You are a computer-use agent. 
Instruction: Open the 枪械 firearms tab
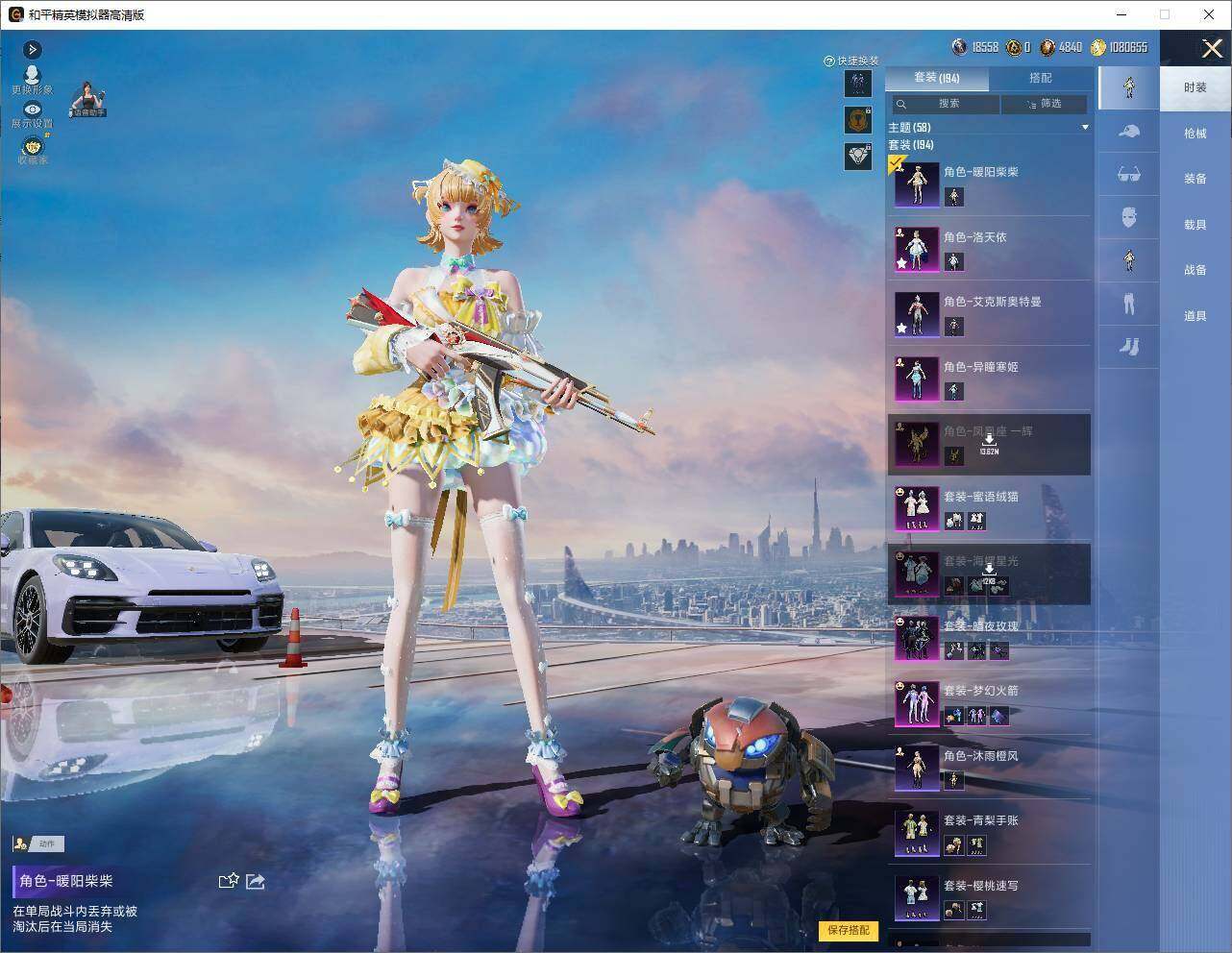coord(1195,134)
